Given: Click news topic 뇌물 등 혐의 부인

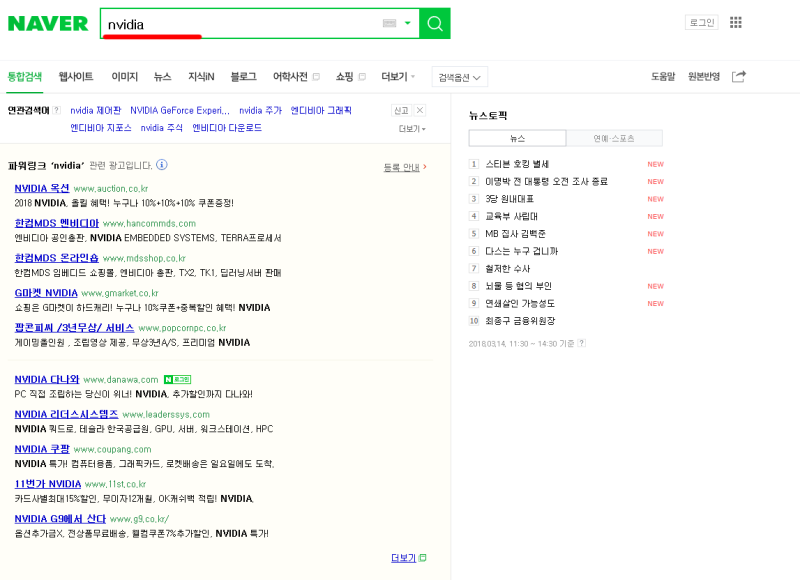Looking at the screenshot, I should point(518,286).
